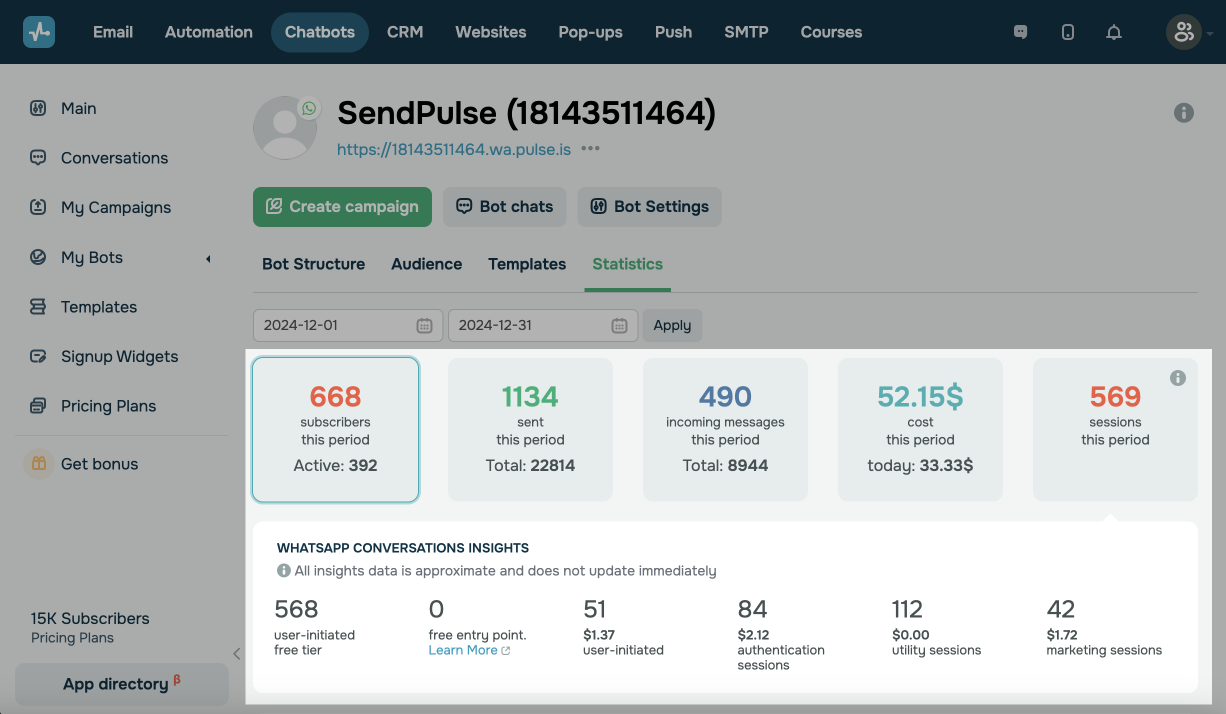Screen dimensions: 1226x714
Task: Click the 15K Subscribers text
Action: click(90, 618)
